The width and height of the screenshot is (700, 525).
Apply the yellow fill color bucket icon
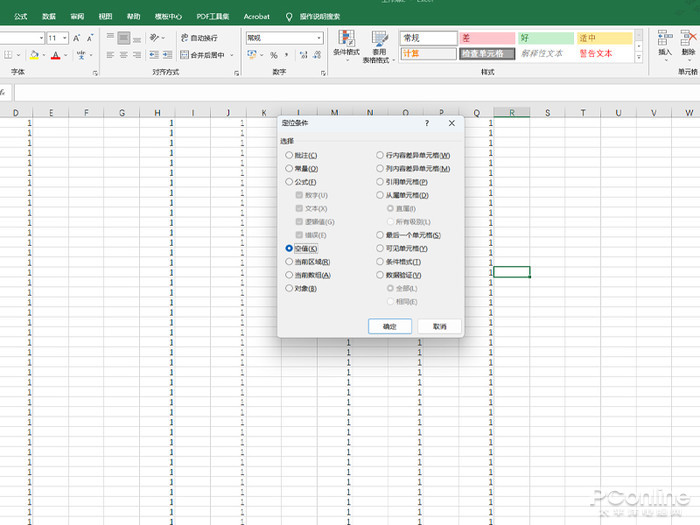tap(34, 55)
